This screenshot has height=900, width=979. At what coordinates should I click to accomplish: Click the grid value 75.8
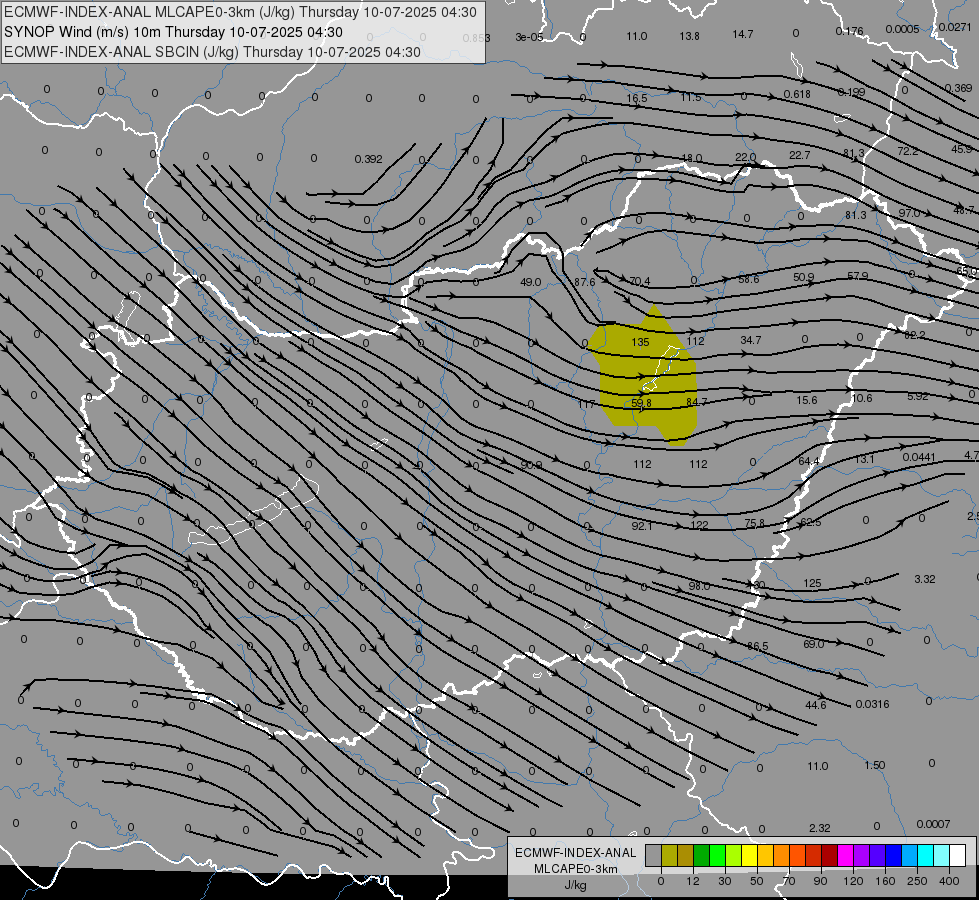(754, 523)
